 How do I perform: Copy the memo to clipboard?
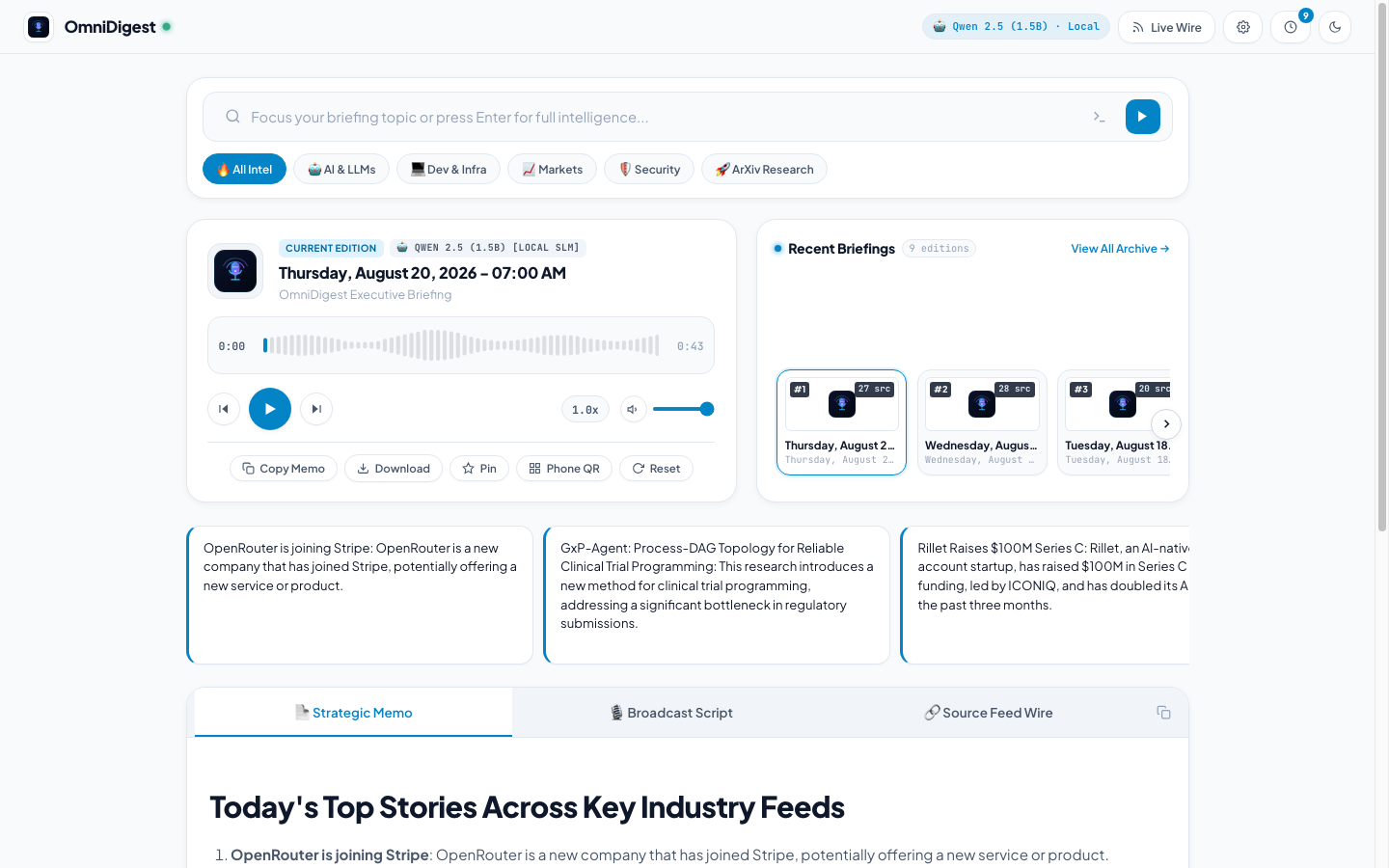click(284, 469)
